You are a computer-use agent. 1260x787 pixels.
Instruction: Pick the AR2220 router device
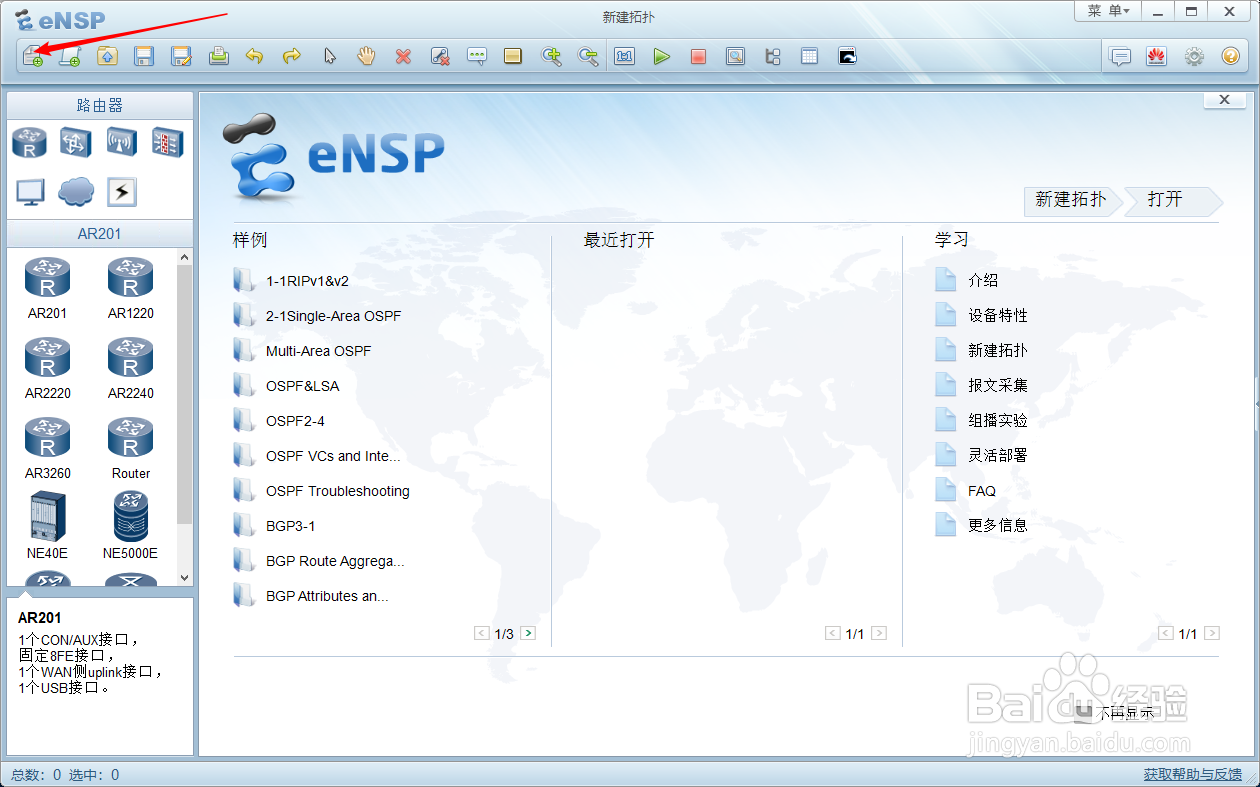click(48, 367)
